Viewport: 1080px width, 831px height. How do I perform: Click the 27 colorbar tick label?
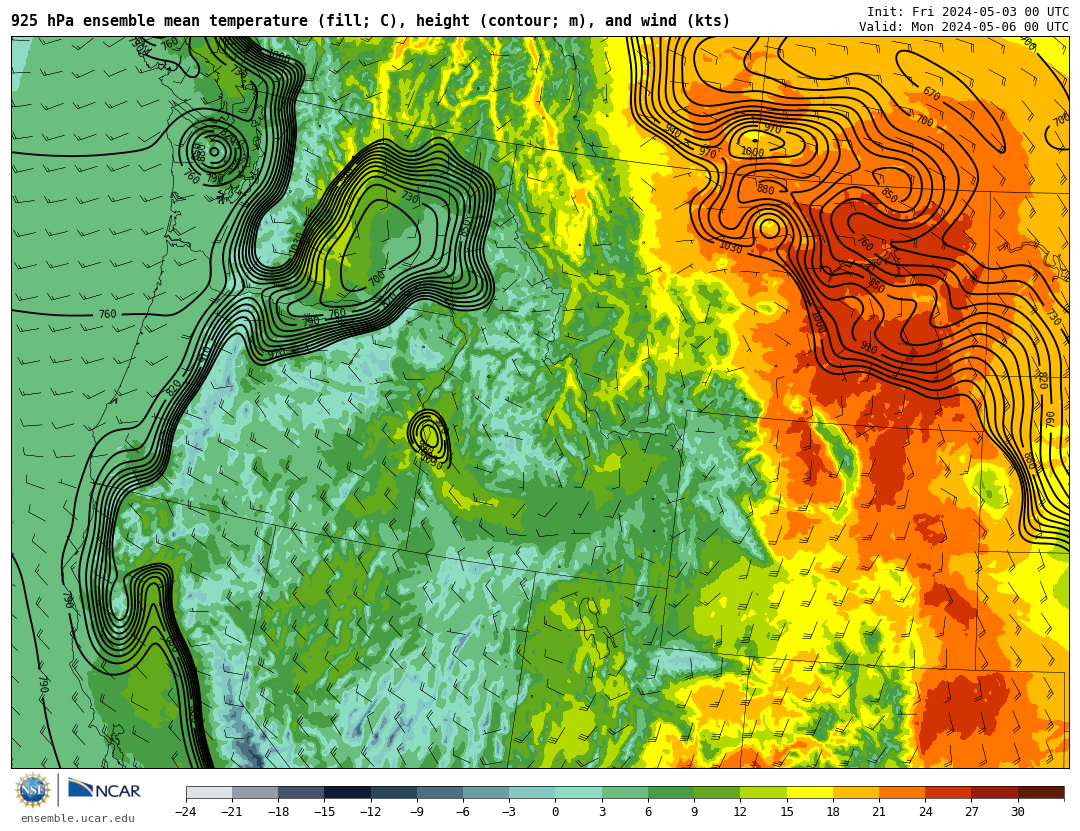pyautogui.click(x=971, y=812)
